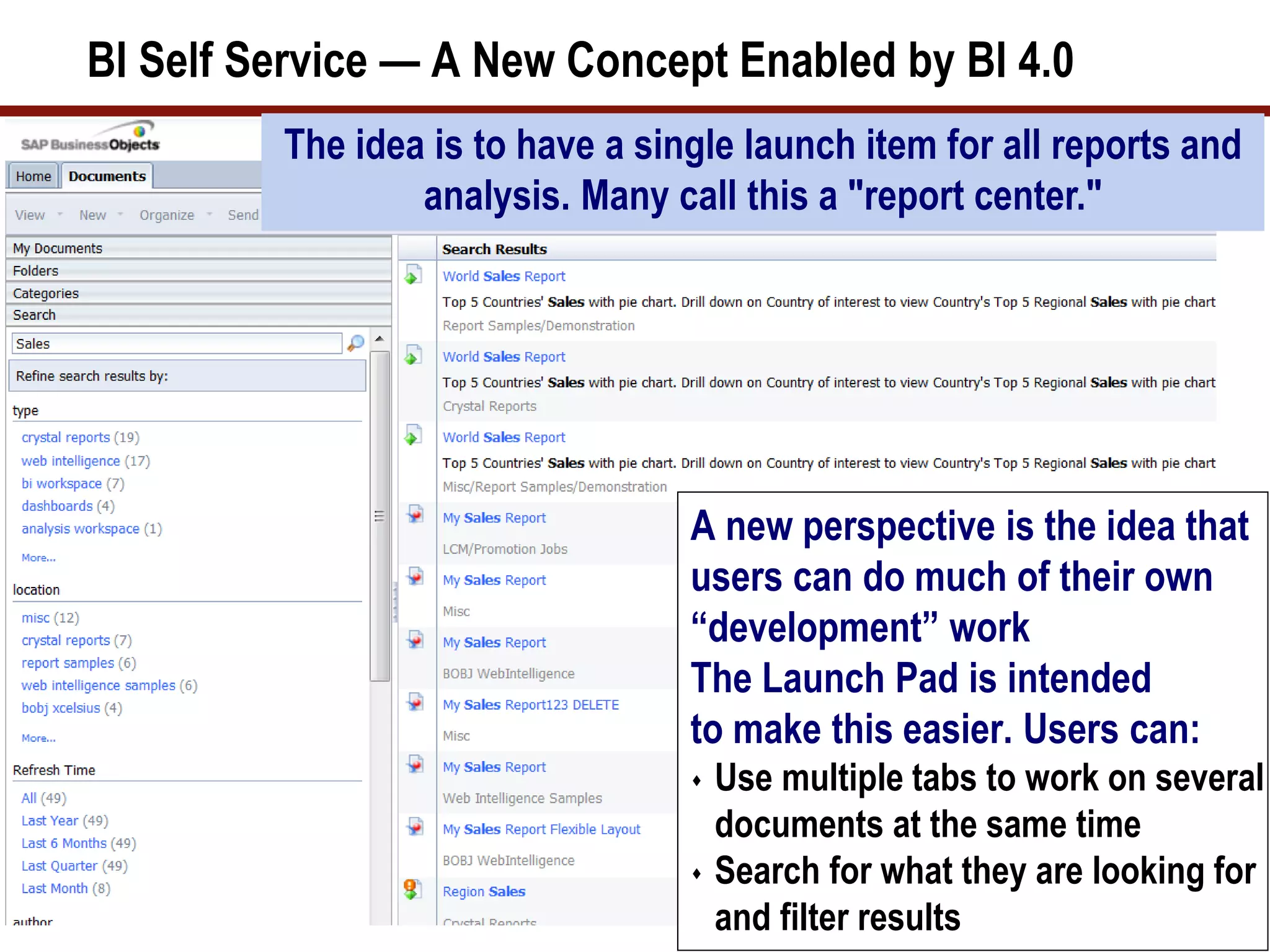
Task: Filter by web intelligence (17) type
Action: coord(86,461)
